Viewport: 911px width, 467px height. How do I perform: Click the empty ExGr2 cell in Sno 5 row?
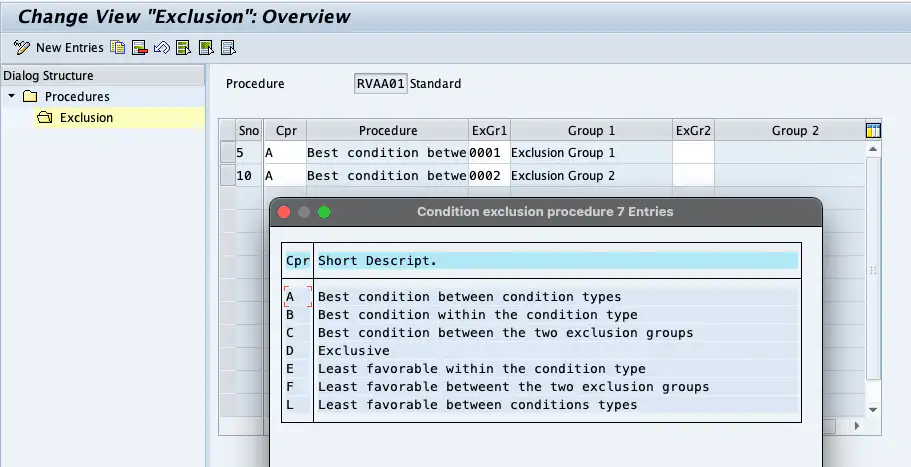693,153
